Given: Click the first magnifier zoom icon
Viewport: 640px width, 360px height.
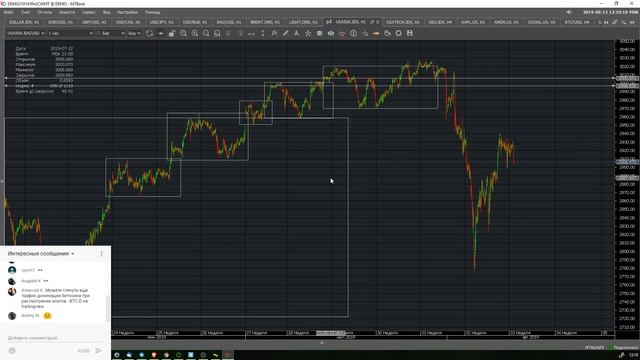Looking at the screenshot, I should 183,33.
